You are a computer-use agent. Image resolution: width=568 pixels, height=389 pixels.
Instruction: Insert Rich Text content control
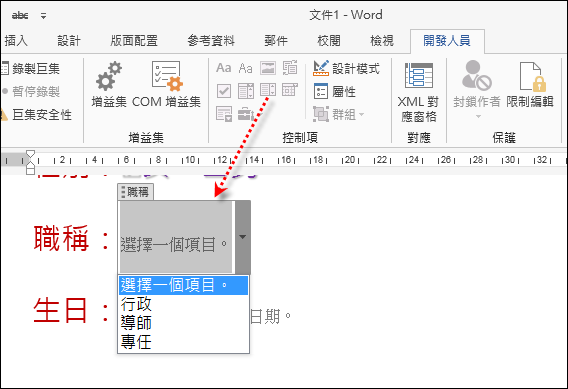point(224,68)
